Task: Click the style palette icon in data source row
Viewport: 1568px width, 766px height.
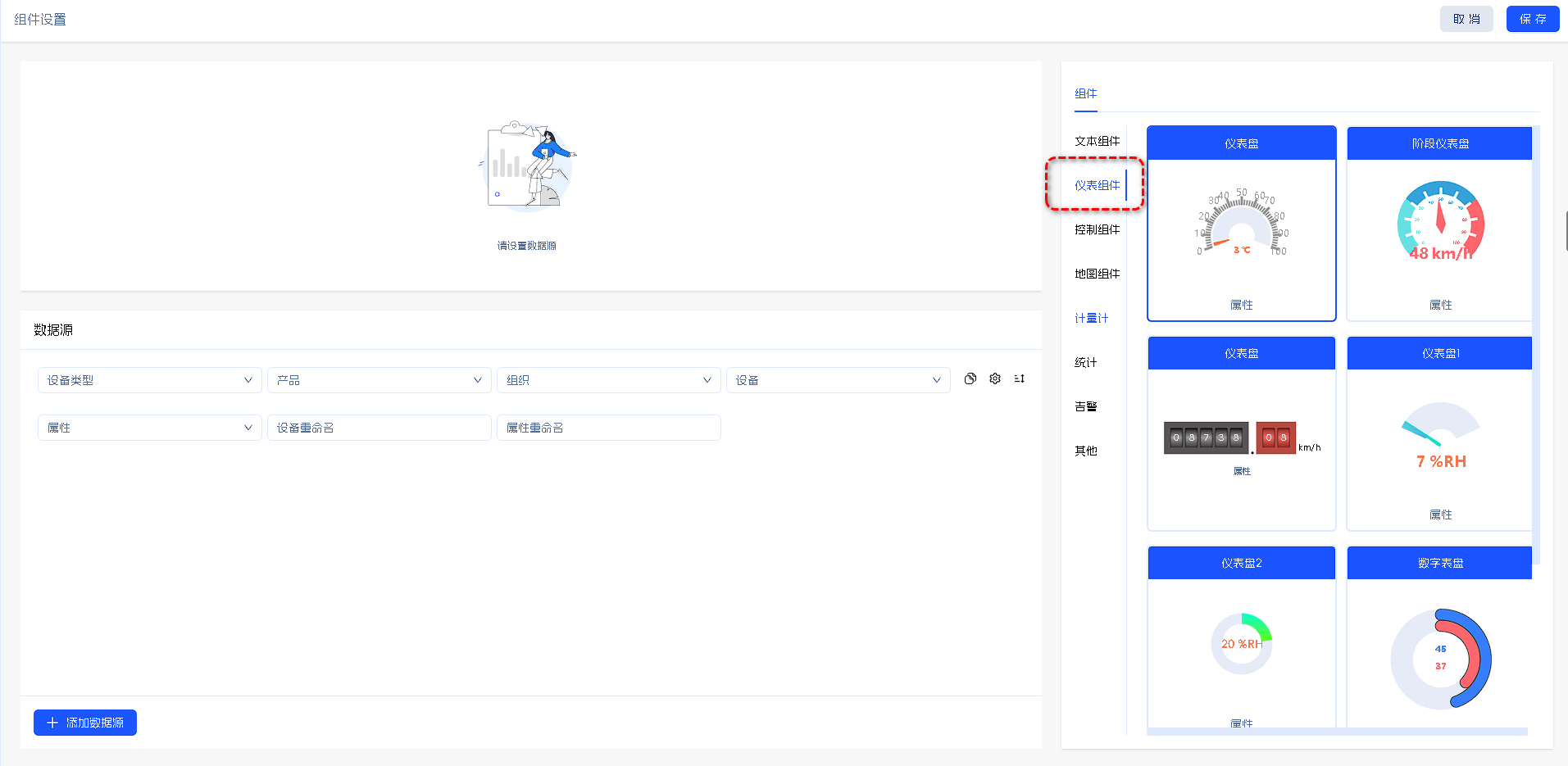Action: click(x=970, y=378)
